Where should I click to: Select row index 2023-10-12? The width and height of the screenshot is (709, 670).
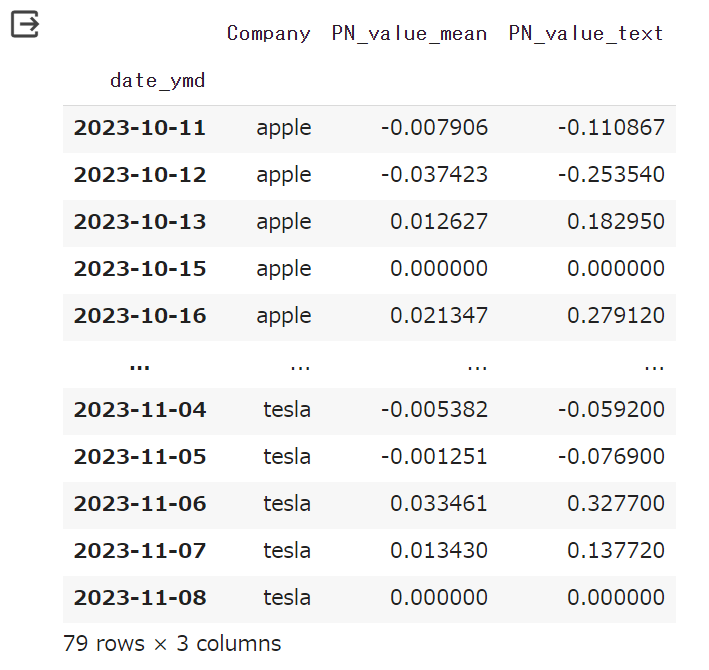[x=140, y=175]
